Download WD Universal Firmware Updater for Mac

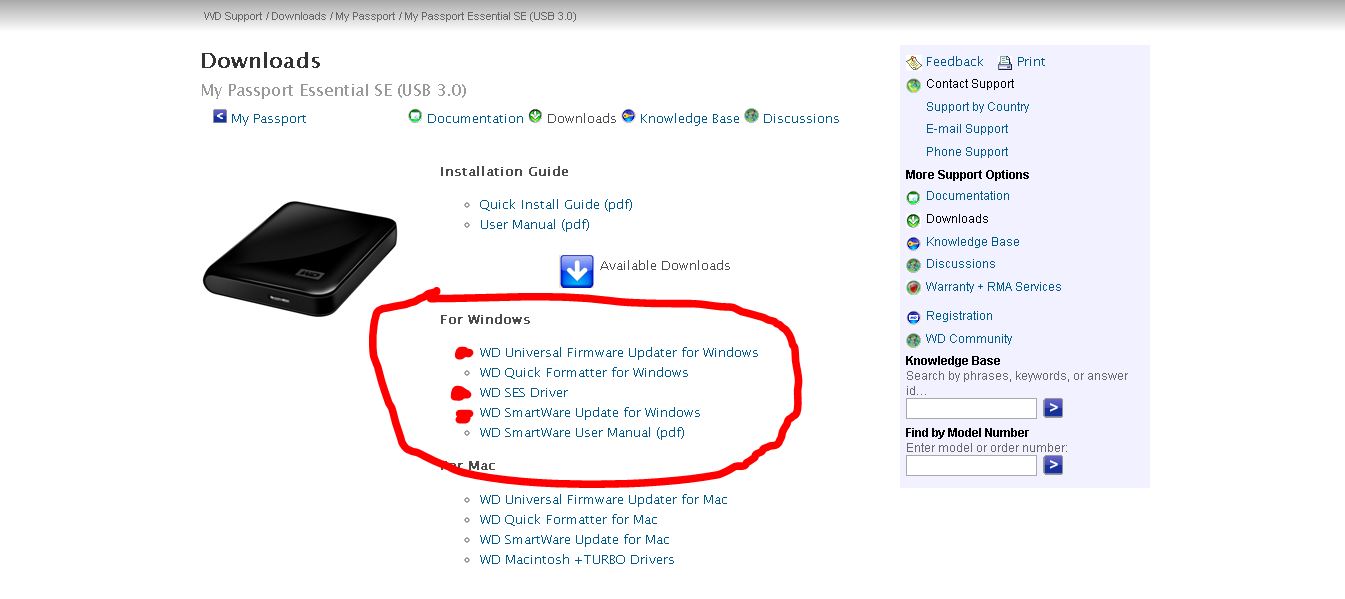pos(603,499)
